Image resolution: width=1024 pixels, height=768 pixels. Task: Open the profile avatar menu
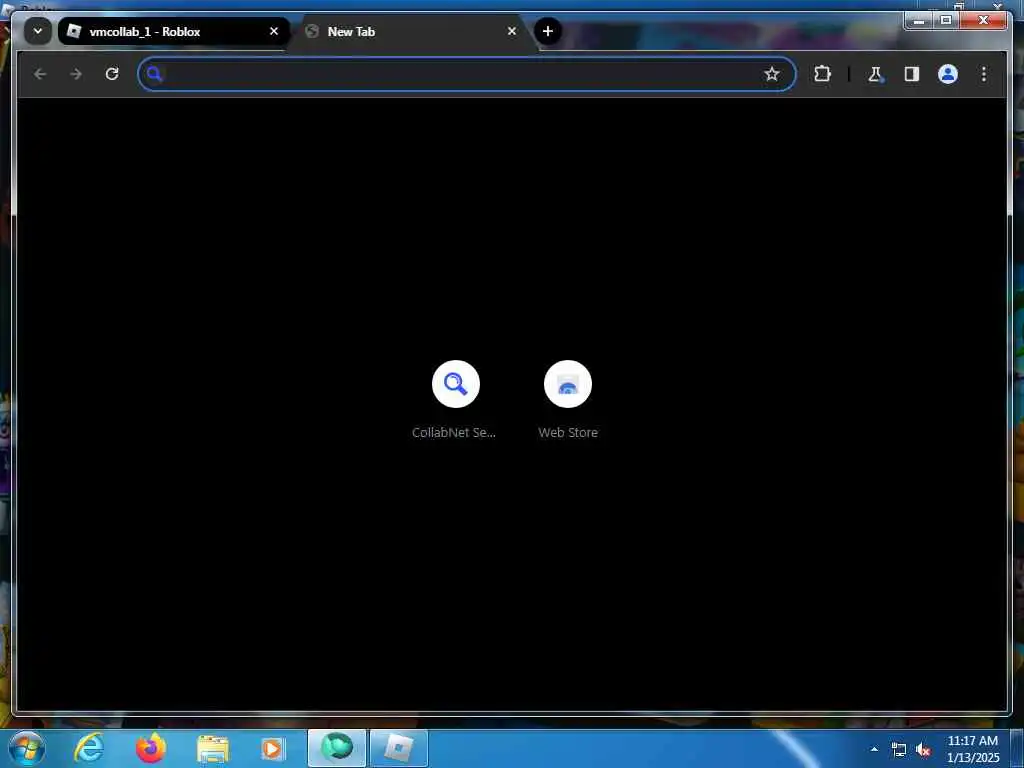(x=948, y=74)
